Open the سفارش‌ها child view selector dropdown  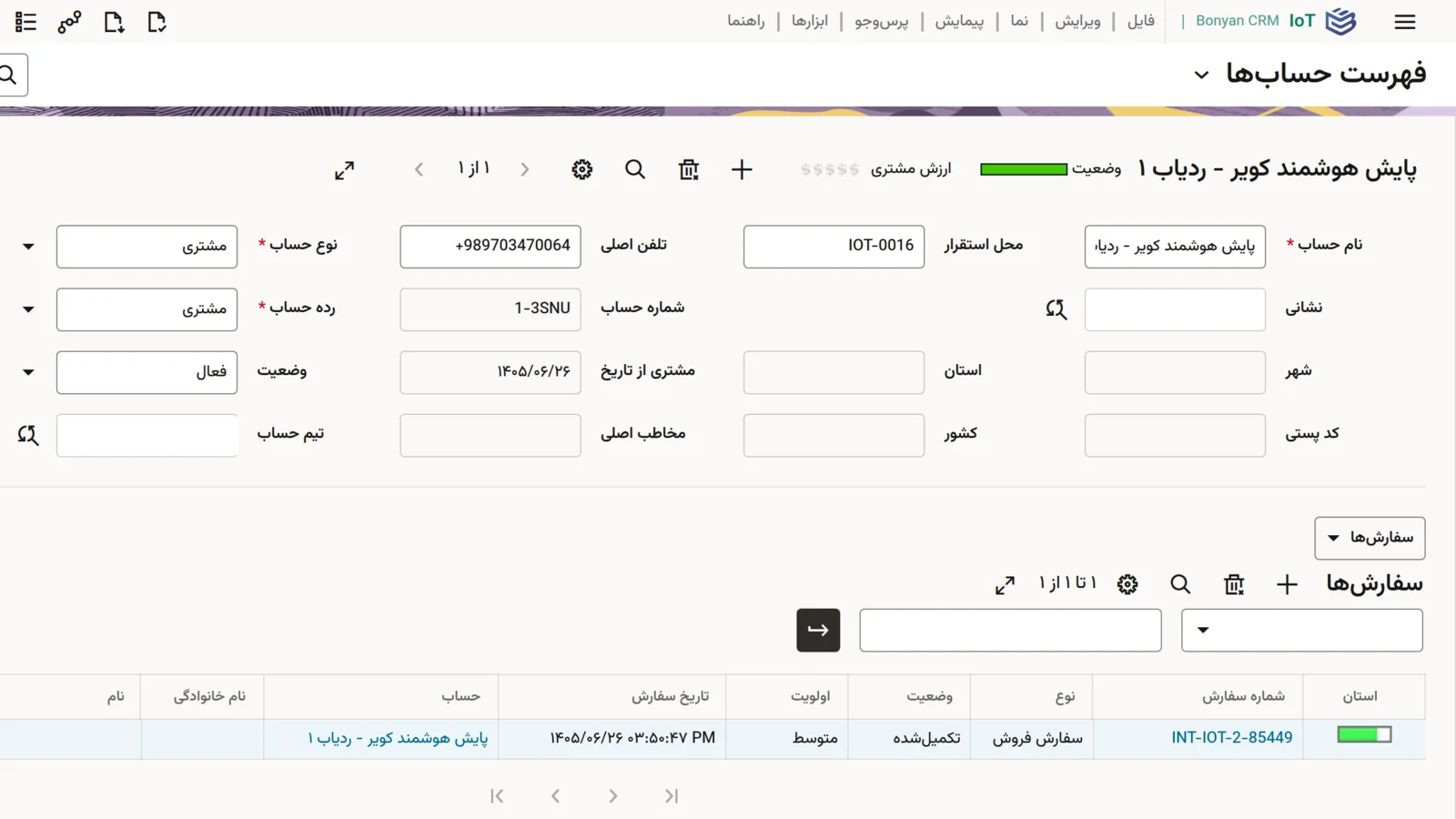pos(1370,538)
